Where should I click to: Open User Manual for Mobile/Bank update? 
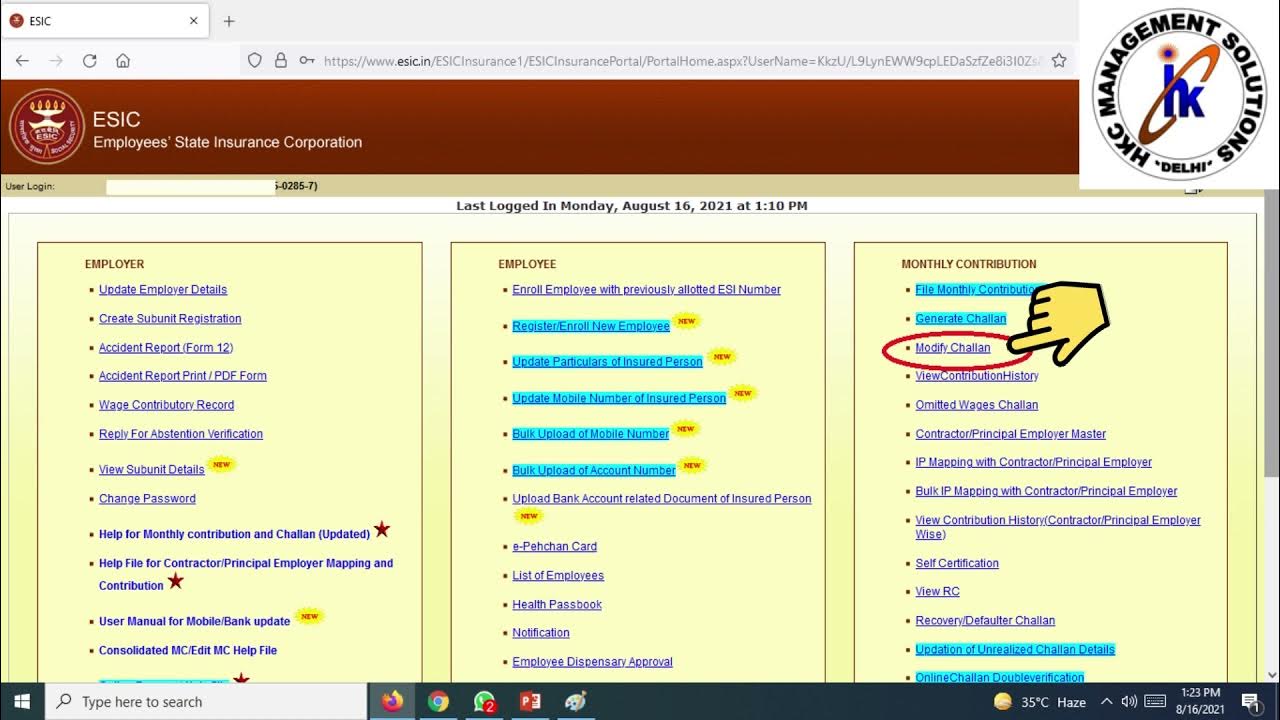click(x=194, y=622)
